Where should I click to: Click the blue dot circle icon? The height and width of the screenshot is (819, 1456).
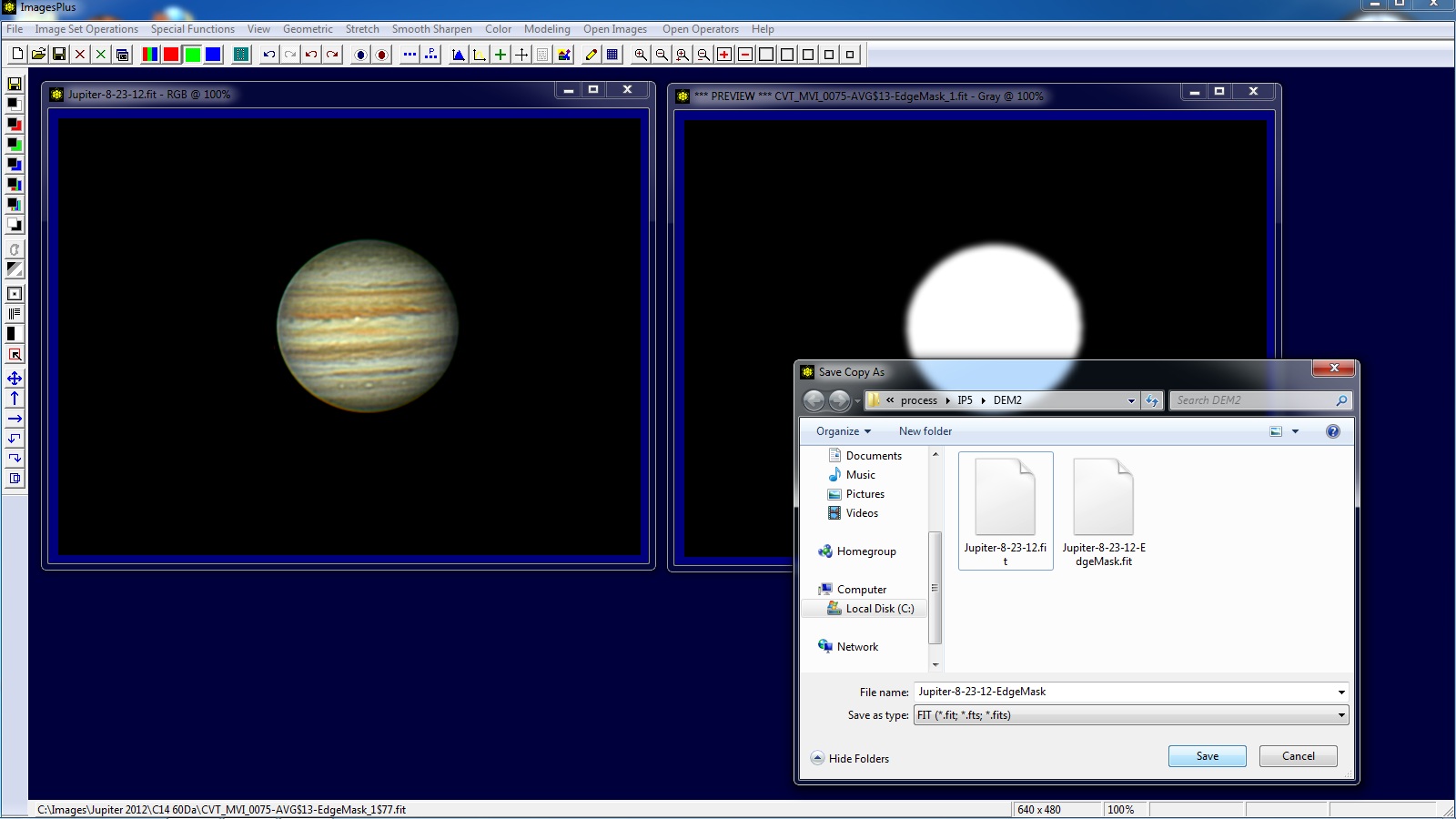tap(360, 55)
